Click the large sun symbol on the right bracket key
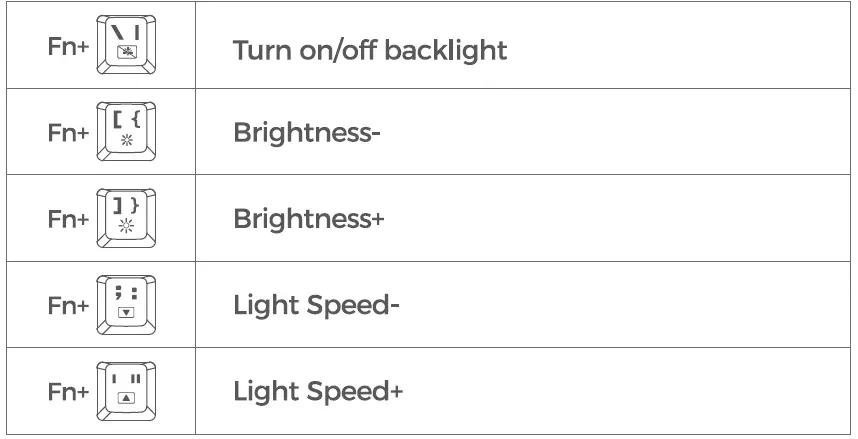Viewport: 858px width, 439px height. tap(126, 228)
